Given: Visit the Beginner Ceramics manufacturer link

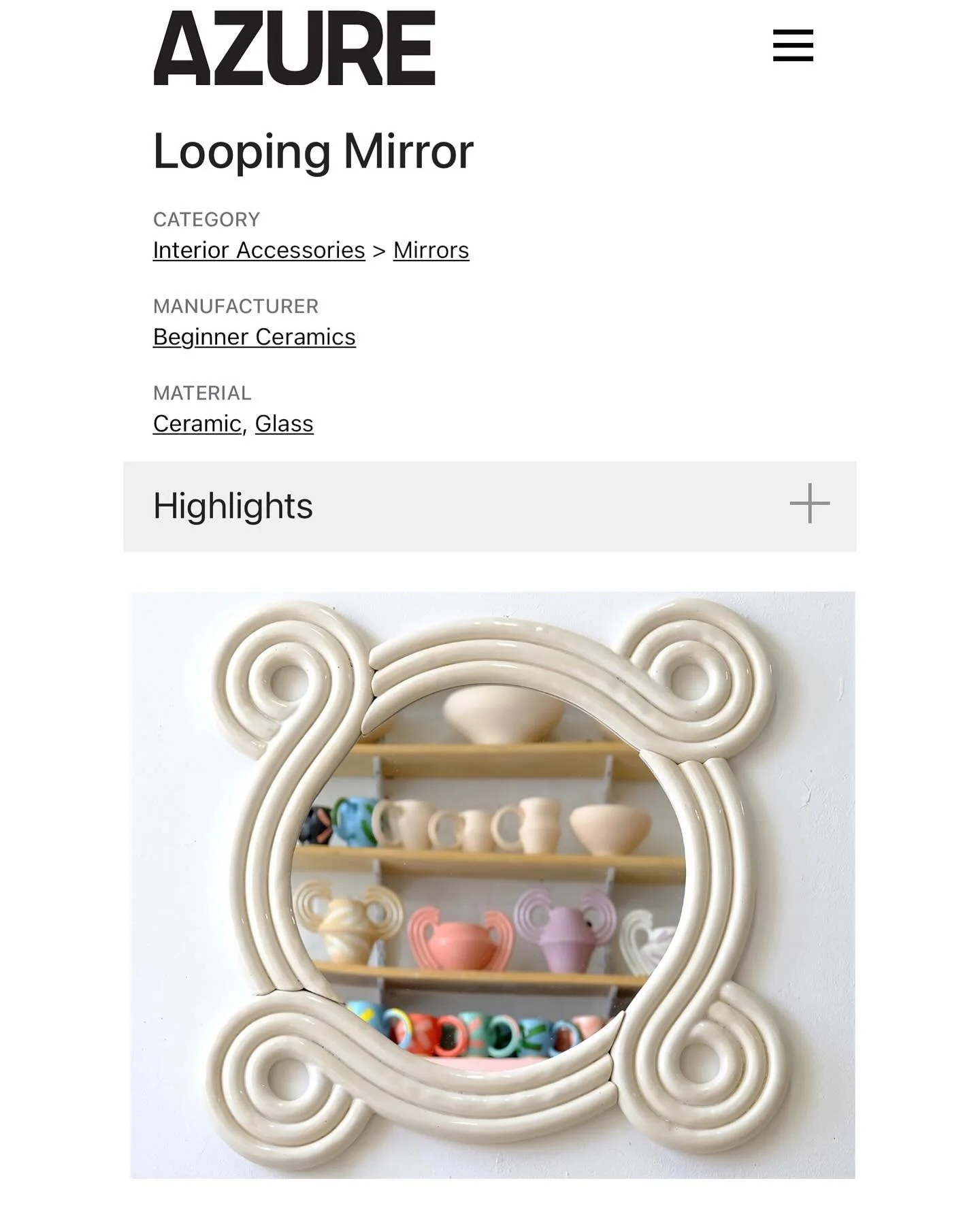Looking at the screenshot, I should tap(255, 337).
